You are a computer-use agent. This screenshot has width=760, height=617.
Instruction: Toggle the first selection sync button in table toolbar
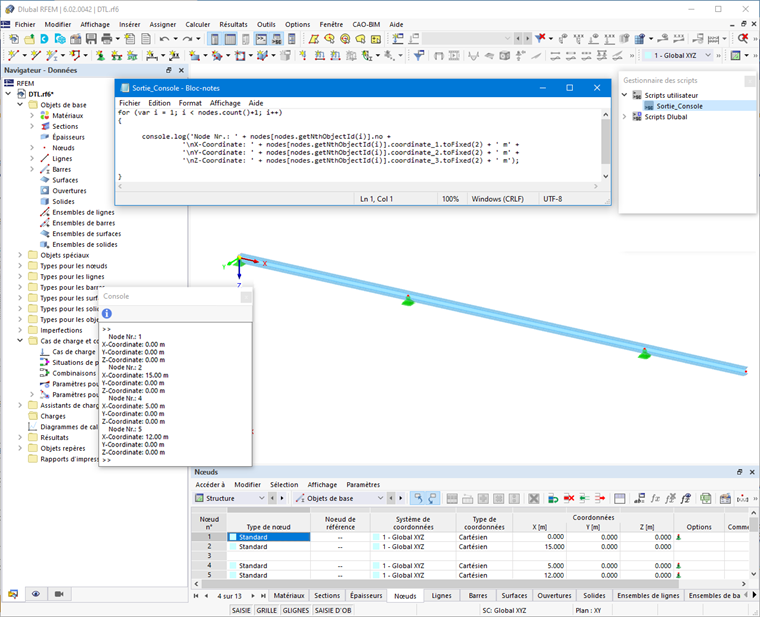[417, 498]
